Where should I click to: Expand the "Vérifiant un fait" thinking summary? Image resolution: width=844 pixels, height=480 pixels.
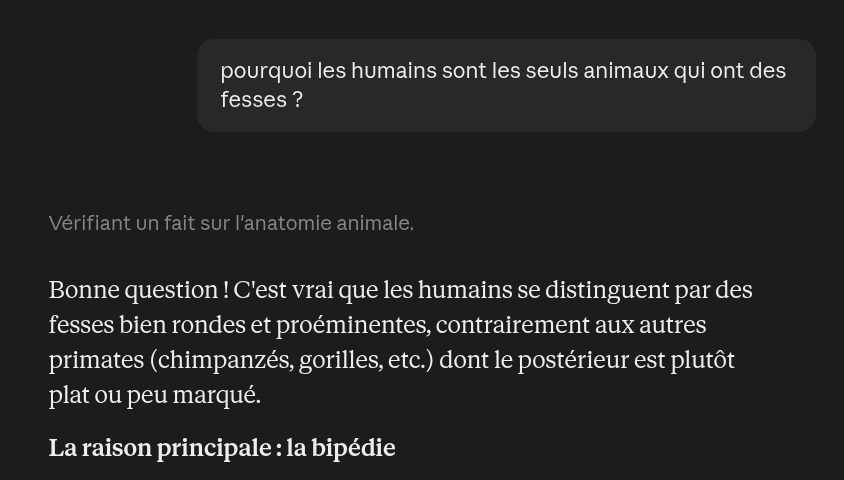(231, 223)
